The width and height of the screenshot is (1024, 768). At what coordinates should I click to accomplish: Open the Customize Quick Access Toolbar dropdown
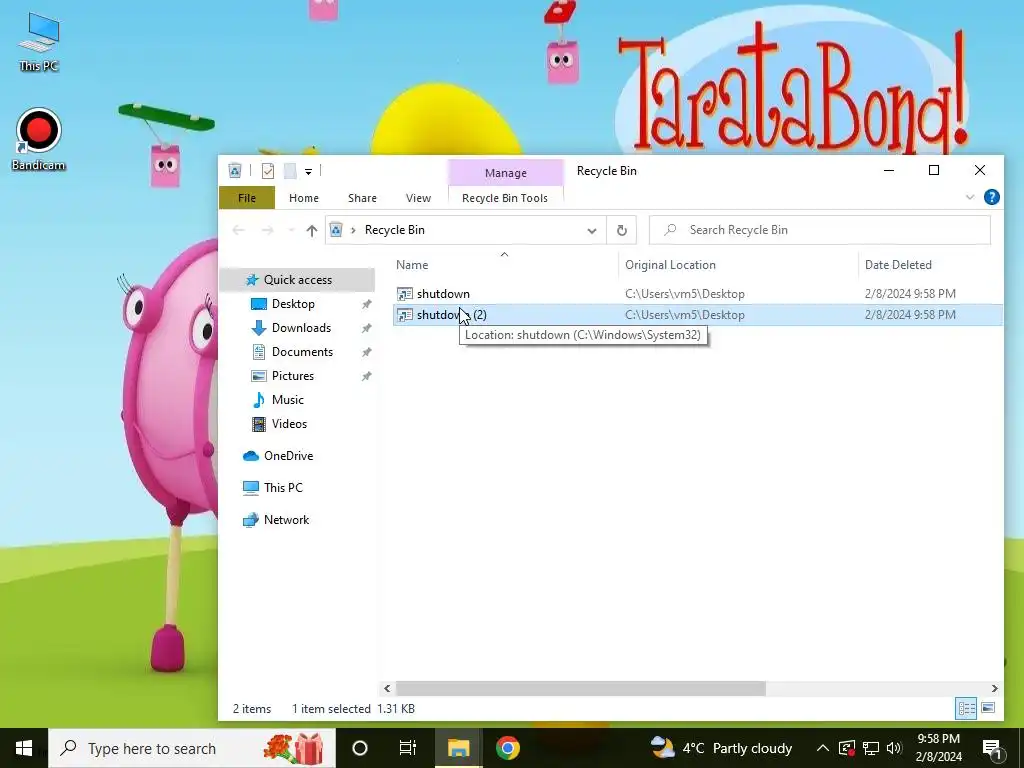(308, 172)
